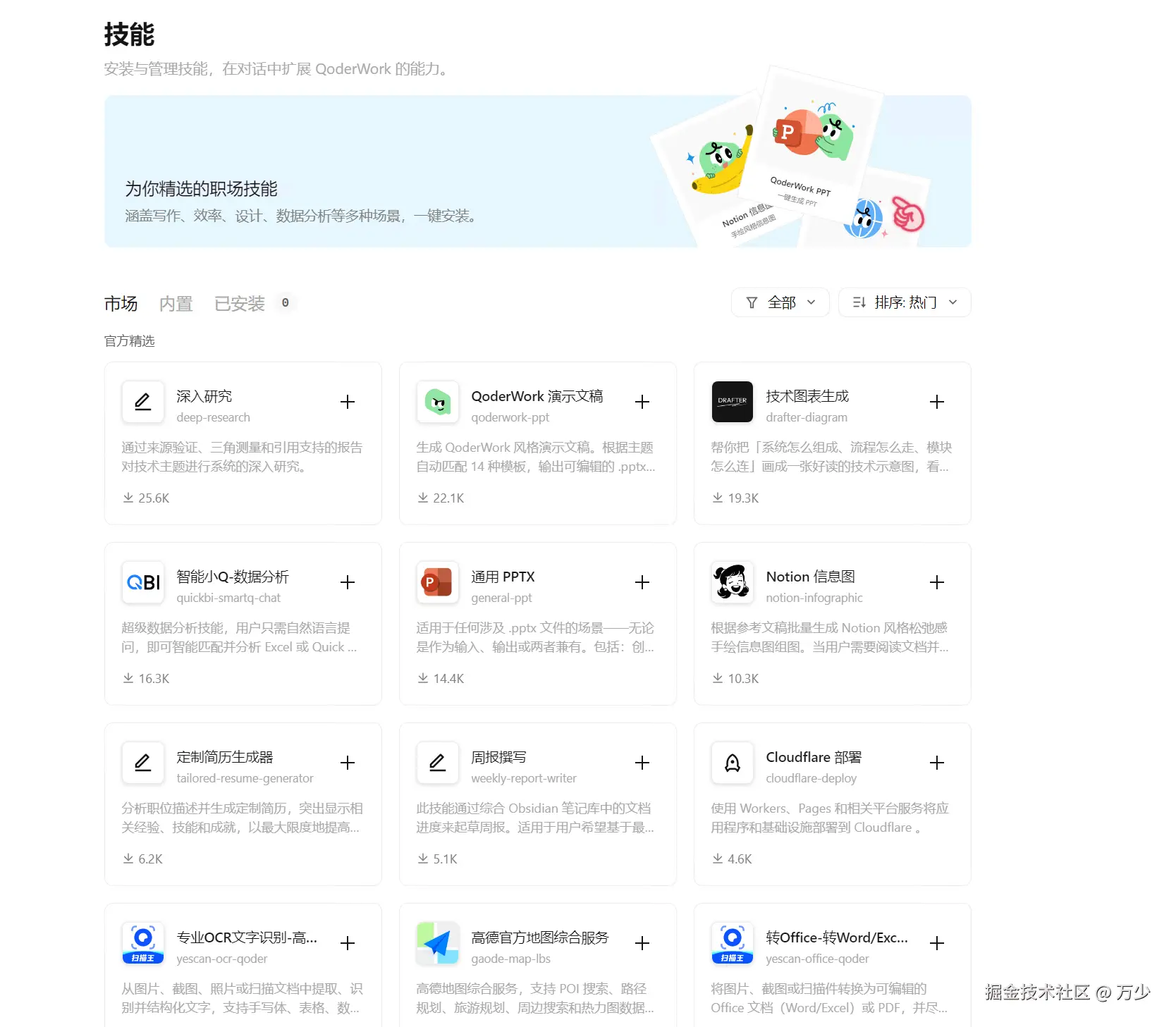Install 定制简历生成器 with the plus icon
The image size is (1176, 1027).
coord(348,763)
